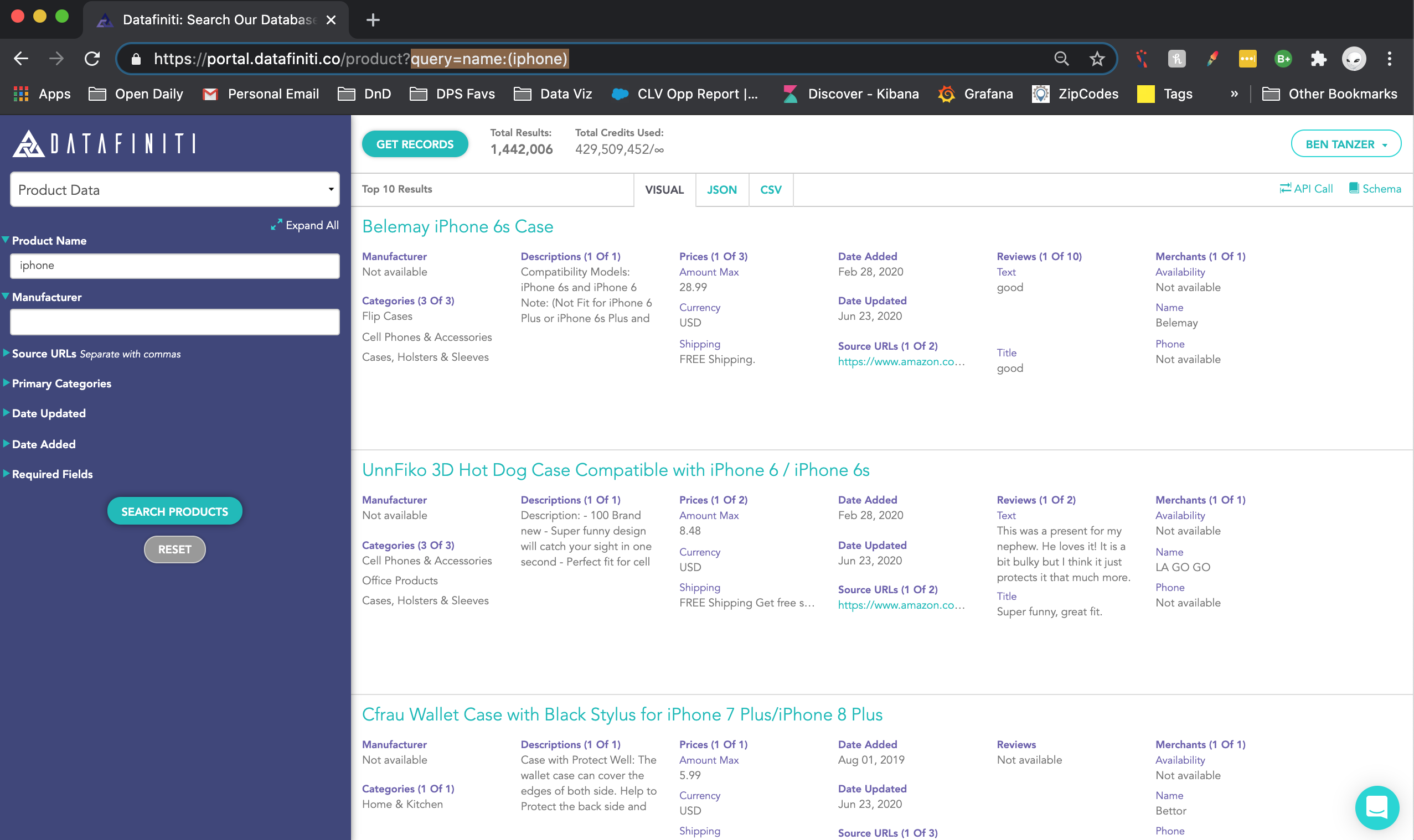The width and height of the screenshot is (1414, 840).
Task: Switch to the CSV results tab
Action: pos(770,190)
